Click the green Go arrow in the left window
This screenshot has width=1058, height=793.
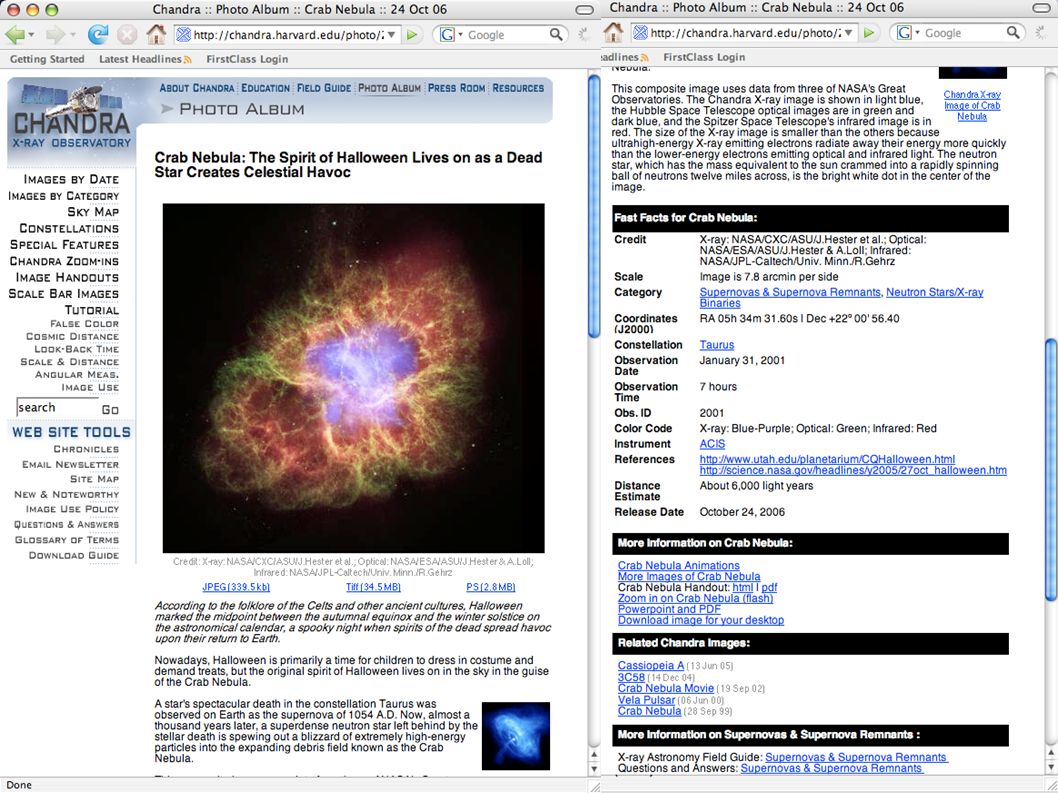pyautogui.click(x=412, y=34)
